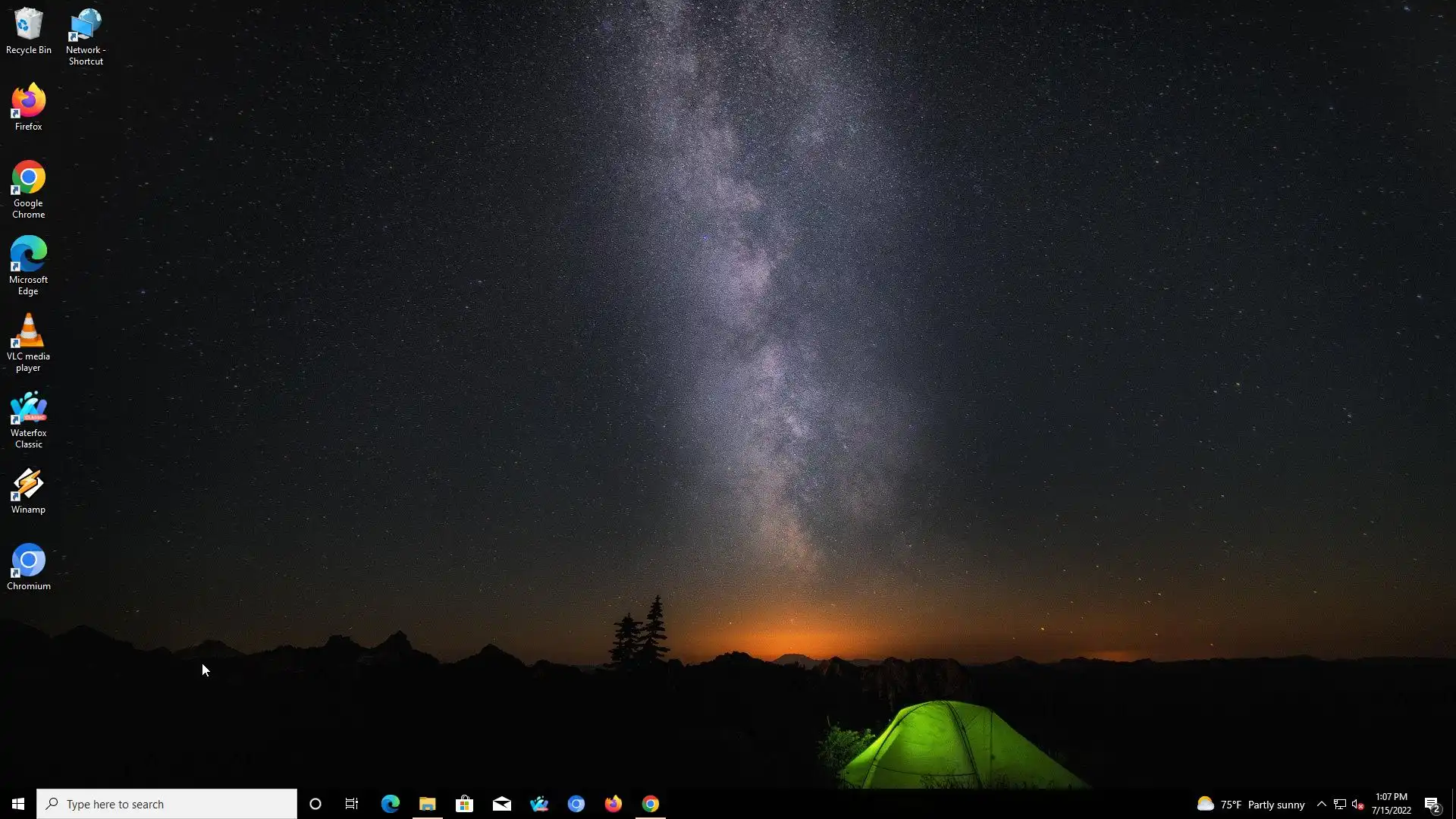The width and height of the screenshot is (1456, 819).
Task: Click the taskbar search box
Action: coord(167,804)
